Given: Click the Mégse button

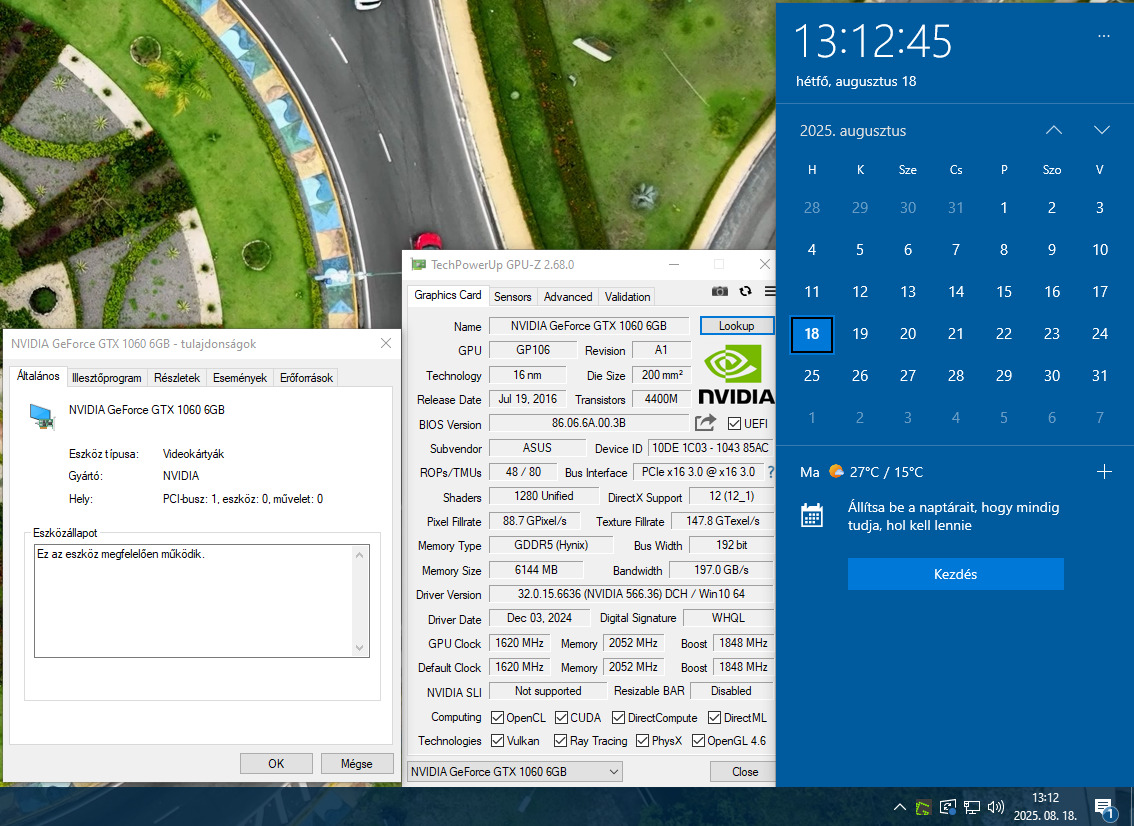Looking at the screenshot, I should [357, 763].
